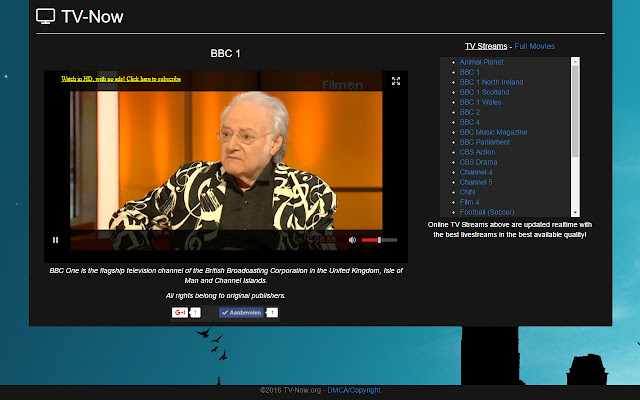Open the Channel 5 stream
The height and width of the screenshot is (400, 640).
[x=476, y=182]
